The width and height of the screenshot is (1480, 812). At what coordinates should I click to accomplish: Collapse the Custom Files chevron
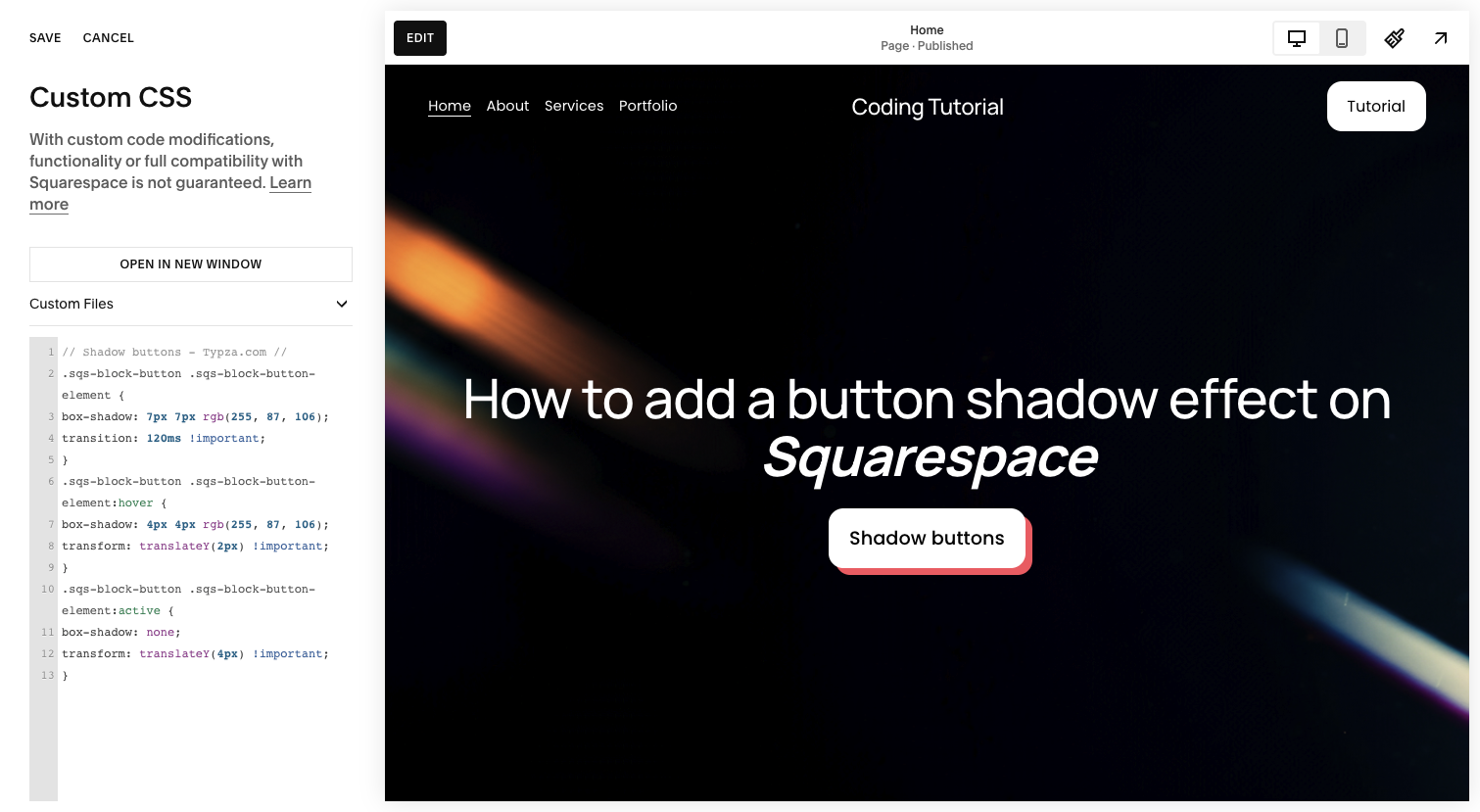(341, 304)
